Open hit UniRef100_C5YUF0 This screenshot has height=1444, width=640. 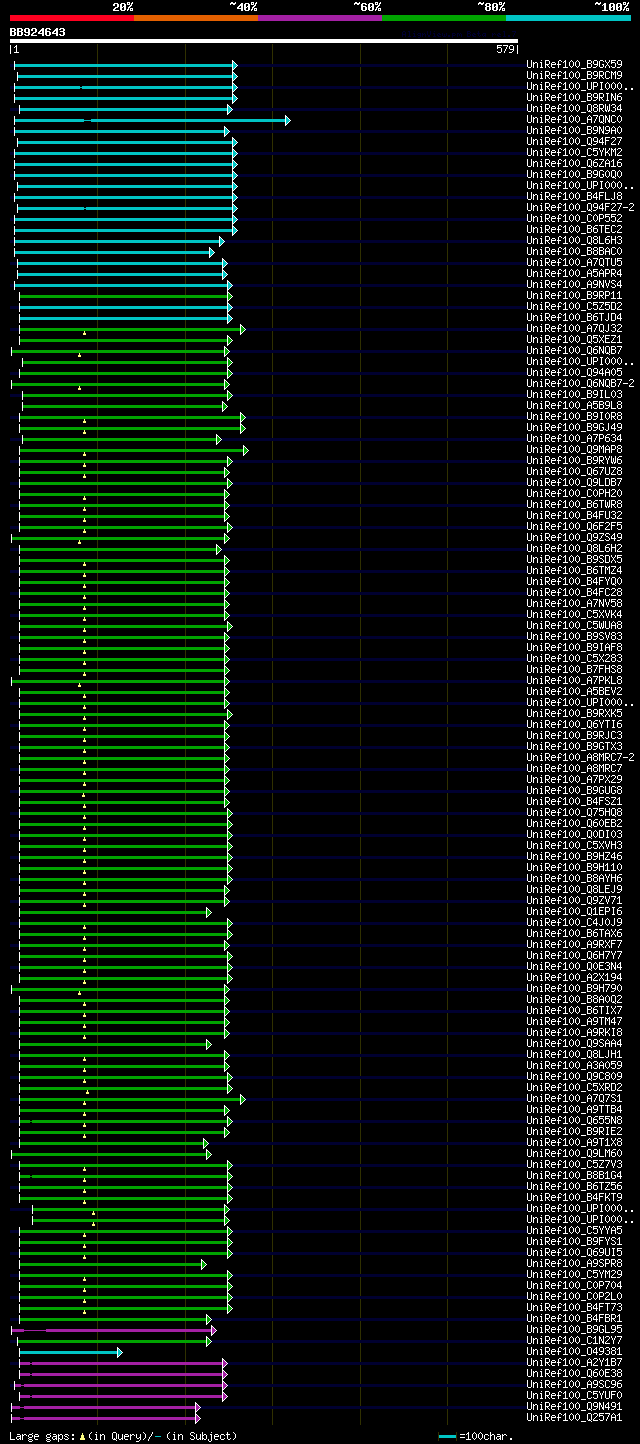pos(575,1395)
